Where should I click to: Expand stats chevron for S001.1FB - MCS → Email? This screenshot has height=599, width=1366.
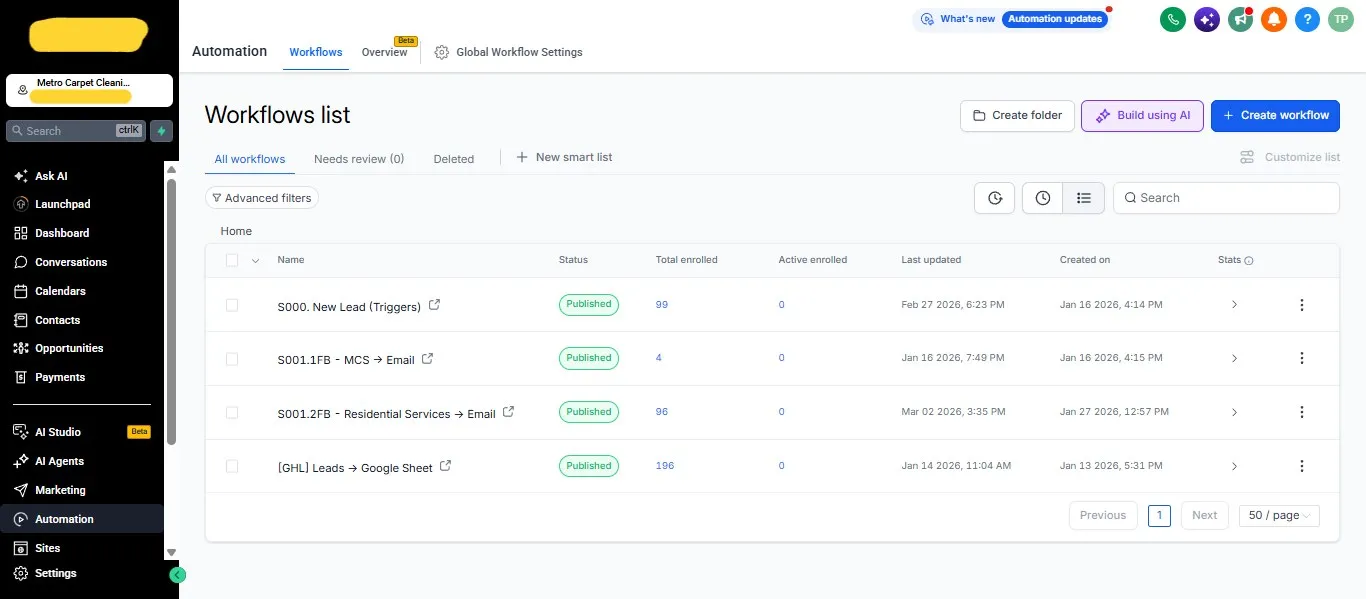pos(1234,358)
